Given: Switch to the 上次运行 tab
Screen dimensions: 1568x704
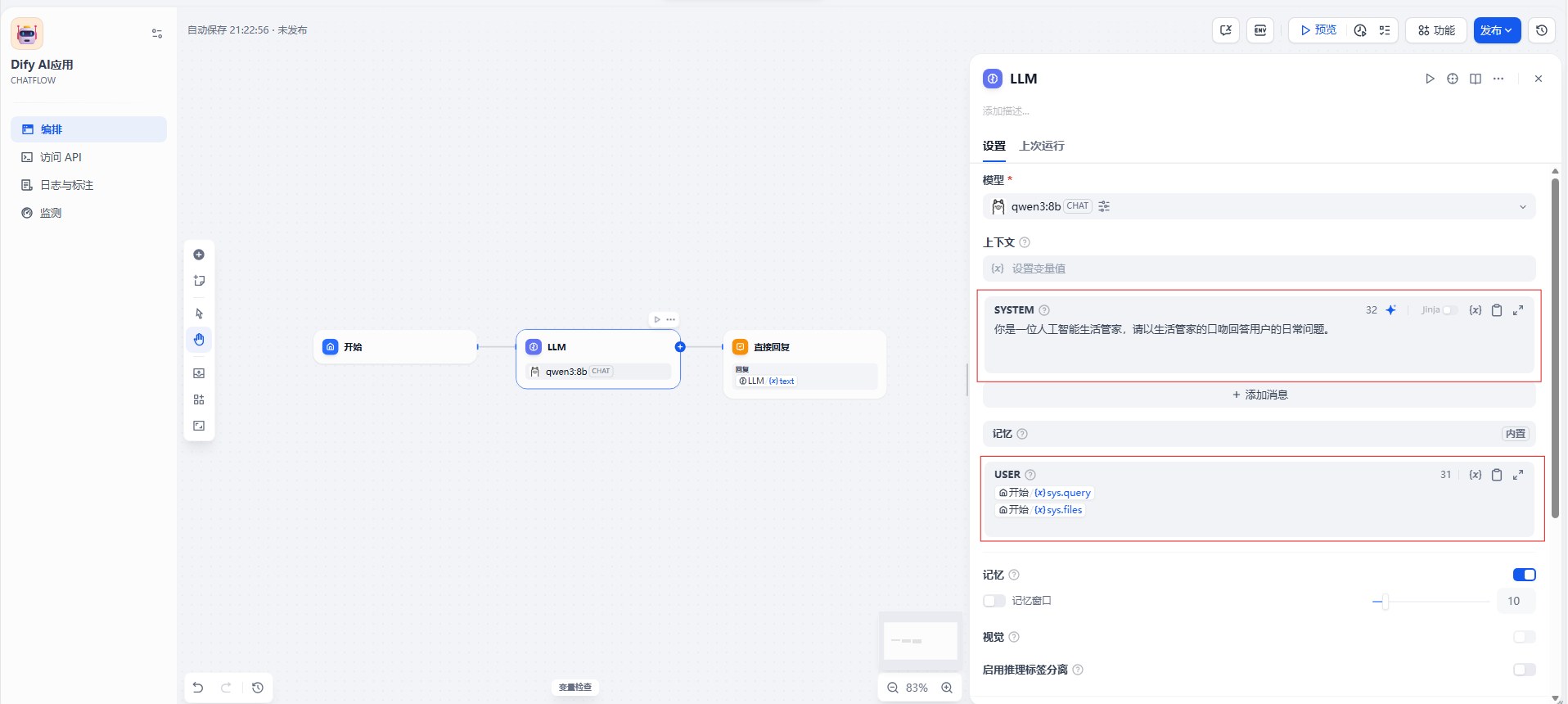Looking at the screenshot, I should click(1041, 146).
